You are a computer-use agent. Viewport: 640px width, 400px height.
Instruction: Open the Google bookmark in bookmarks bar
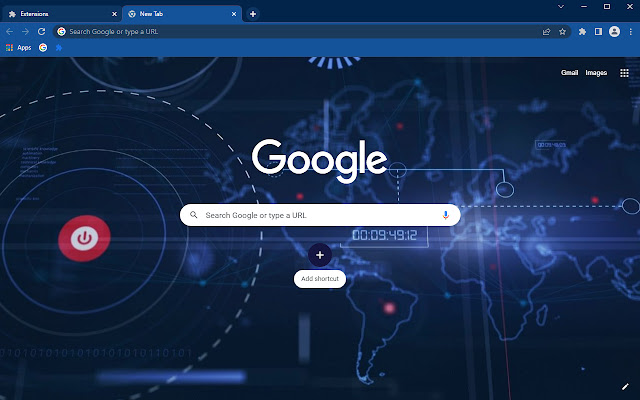tap(43, 48)
